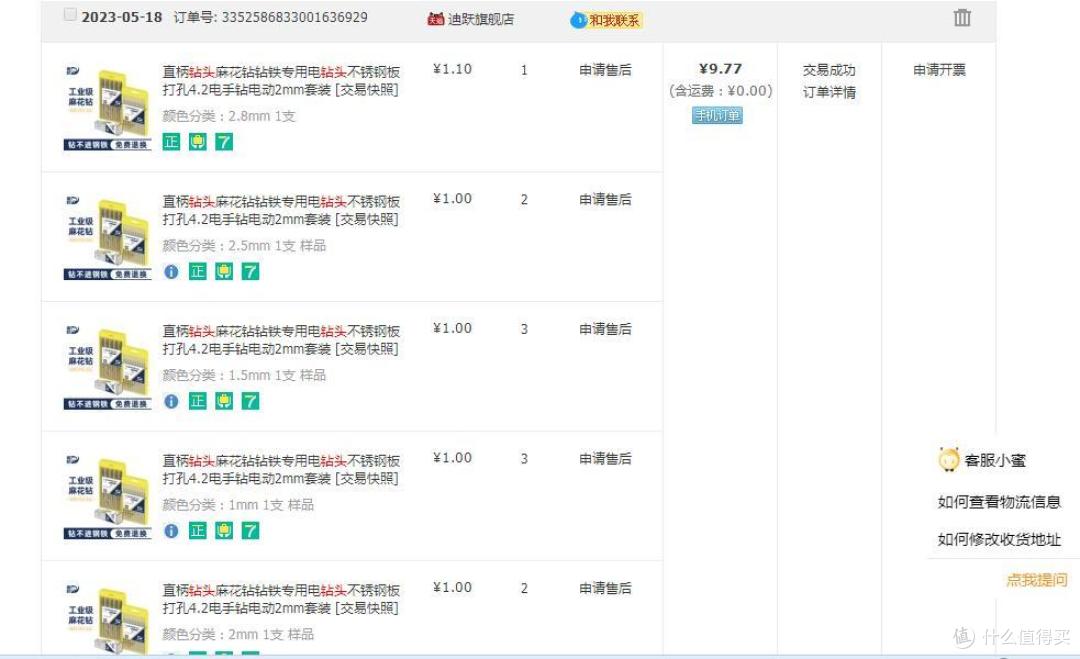Click 申请售后 for the 1mm drill bit
This screenshot has height=659, width=1080.
(x=605, y=458)
